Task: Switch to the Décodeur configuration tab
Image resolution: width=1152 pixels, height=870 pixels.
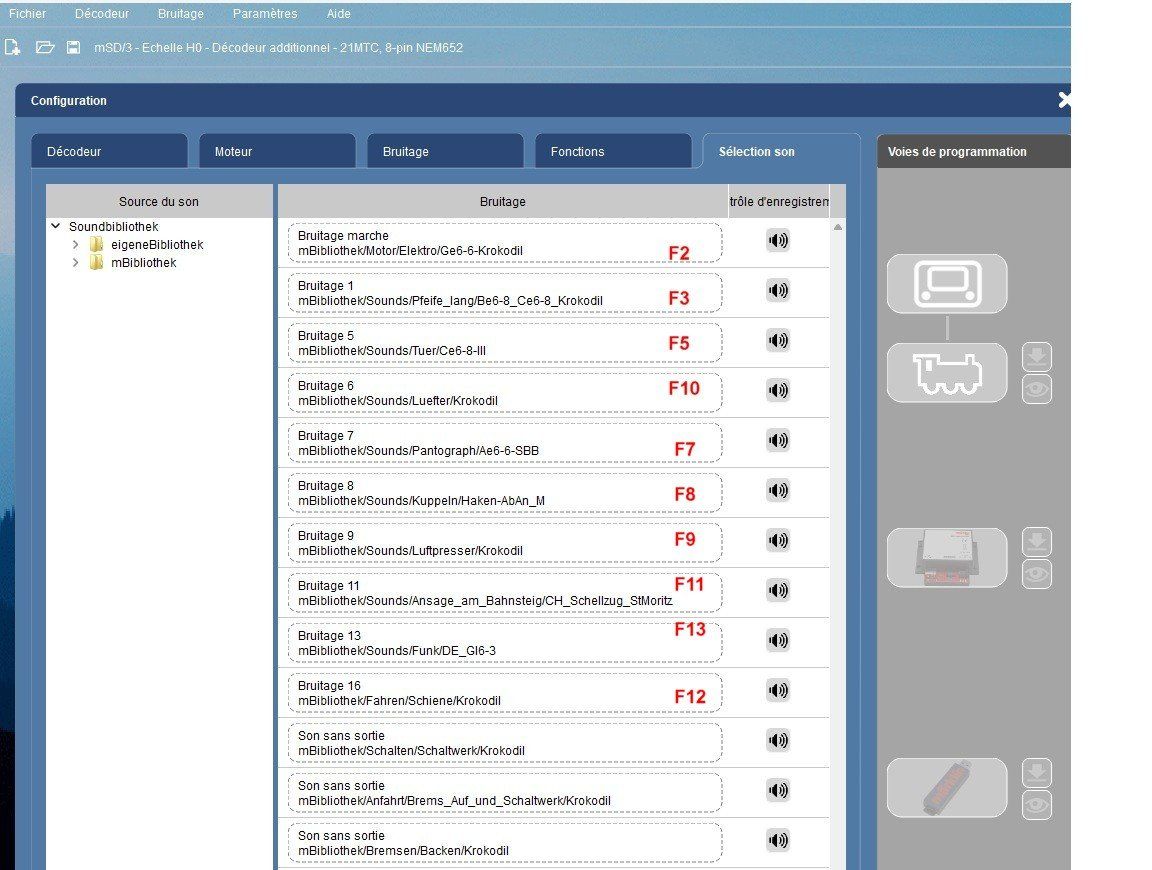Action: click(109, 151)
